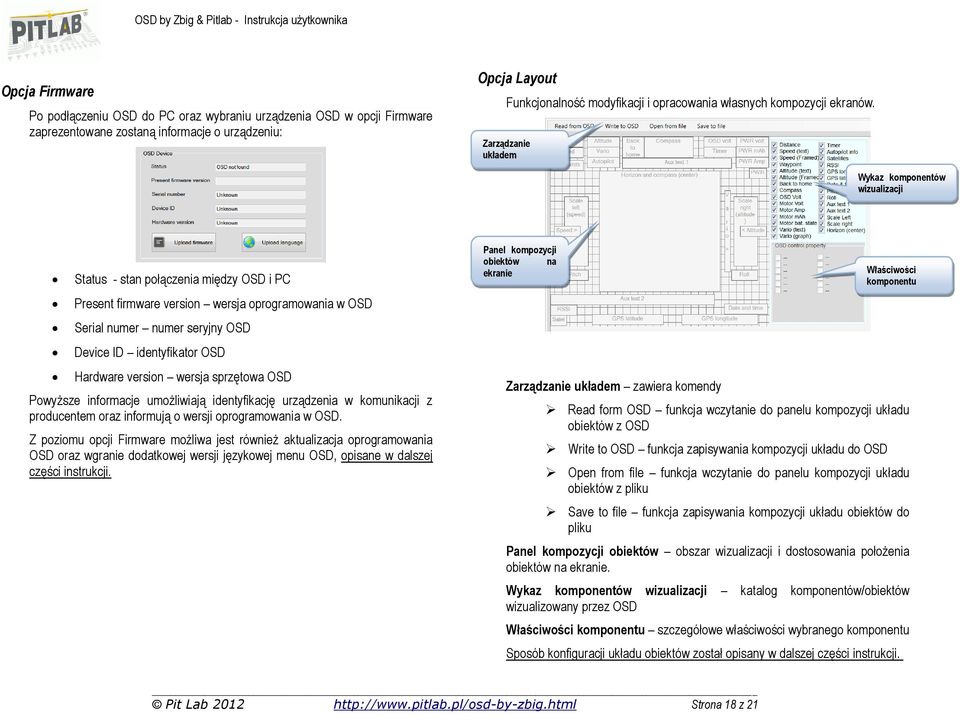Image resolution: width=960 pixels, height=716 pixels.
Task: Select the Aux text 2 layout bar
Action: pyautogui.click(x=632, y=300)
